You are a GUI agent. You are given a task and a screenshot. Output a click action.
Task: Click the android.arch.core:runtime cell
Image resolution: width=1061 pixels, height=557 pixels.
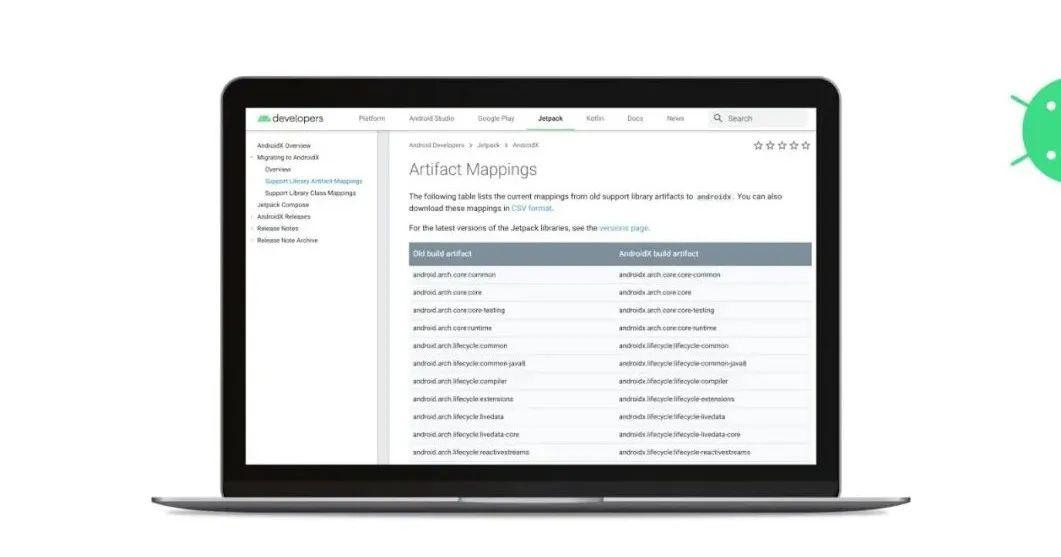452,328
